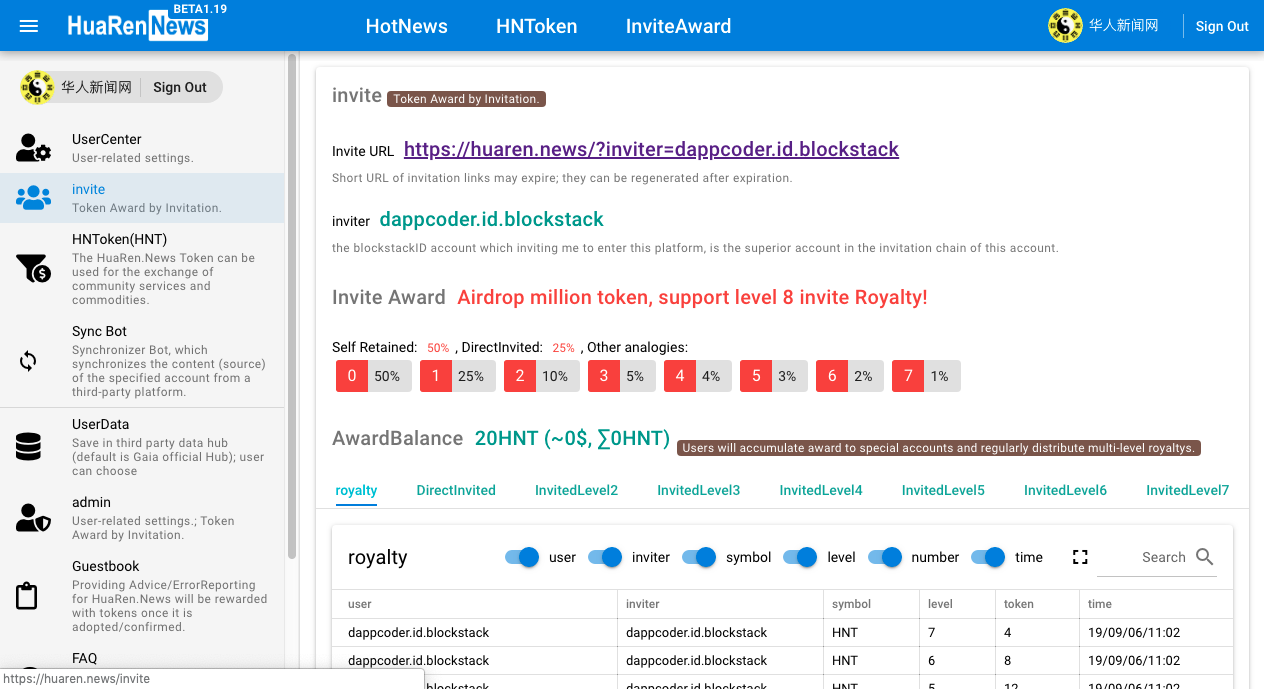Switch to the royalty tab
This screenshot has width=1264, height=689.
pyautogui.click(x=357, y=490)
